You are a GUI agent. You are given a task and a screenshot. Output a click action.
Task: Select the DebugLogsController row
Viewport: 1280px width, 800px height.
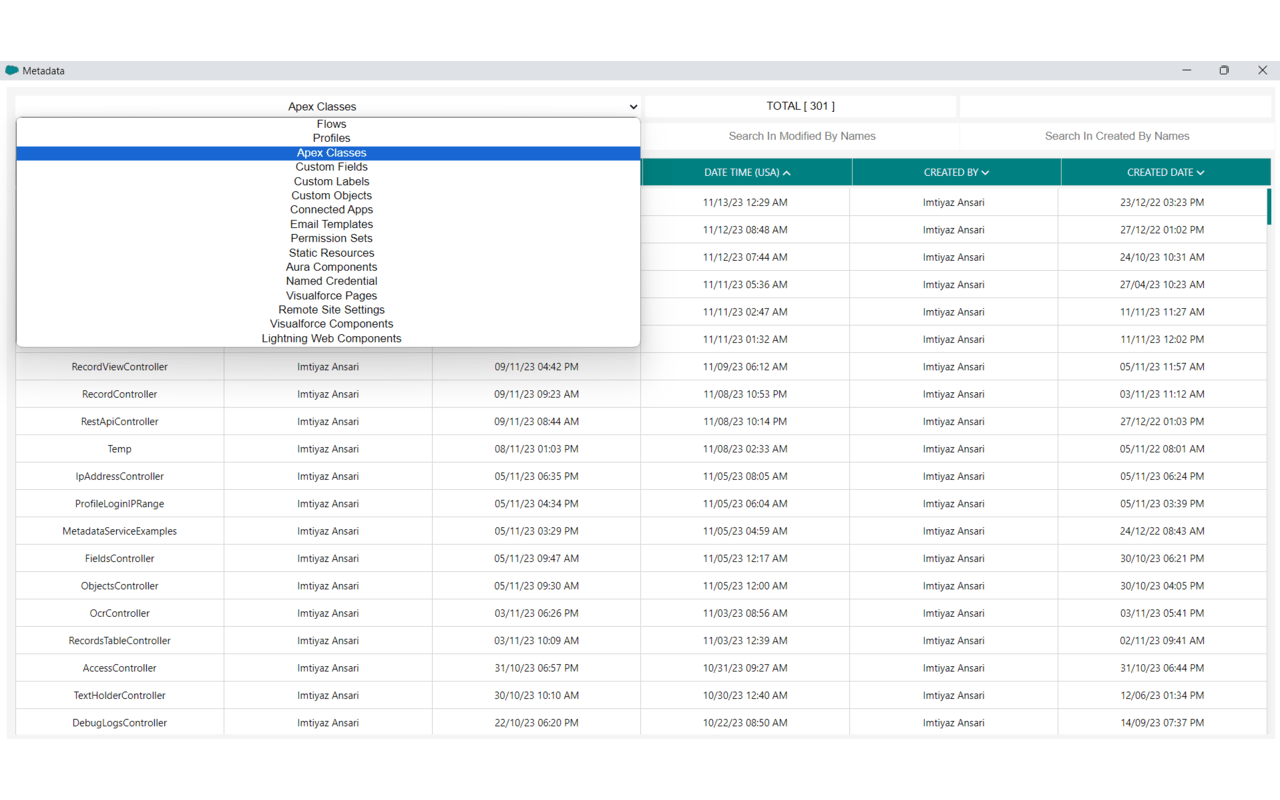[119, 722]
